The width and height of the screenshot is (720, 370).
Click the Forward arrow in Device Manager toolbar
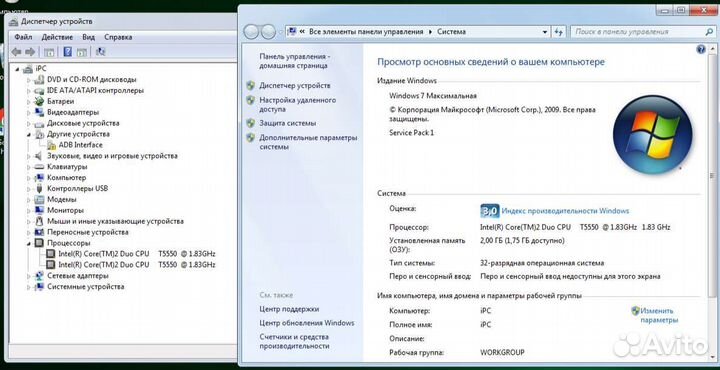pos(30,52)
